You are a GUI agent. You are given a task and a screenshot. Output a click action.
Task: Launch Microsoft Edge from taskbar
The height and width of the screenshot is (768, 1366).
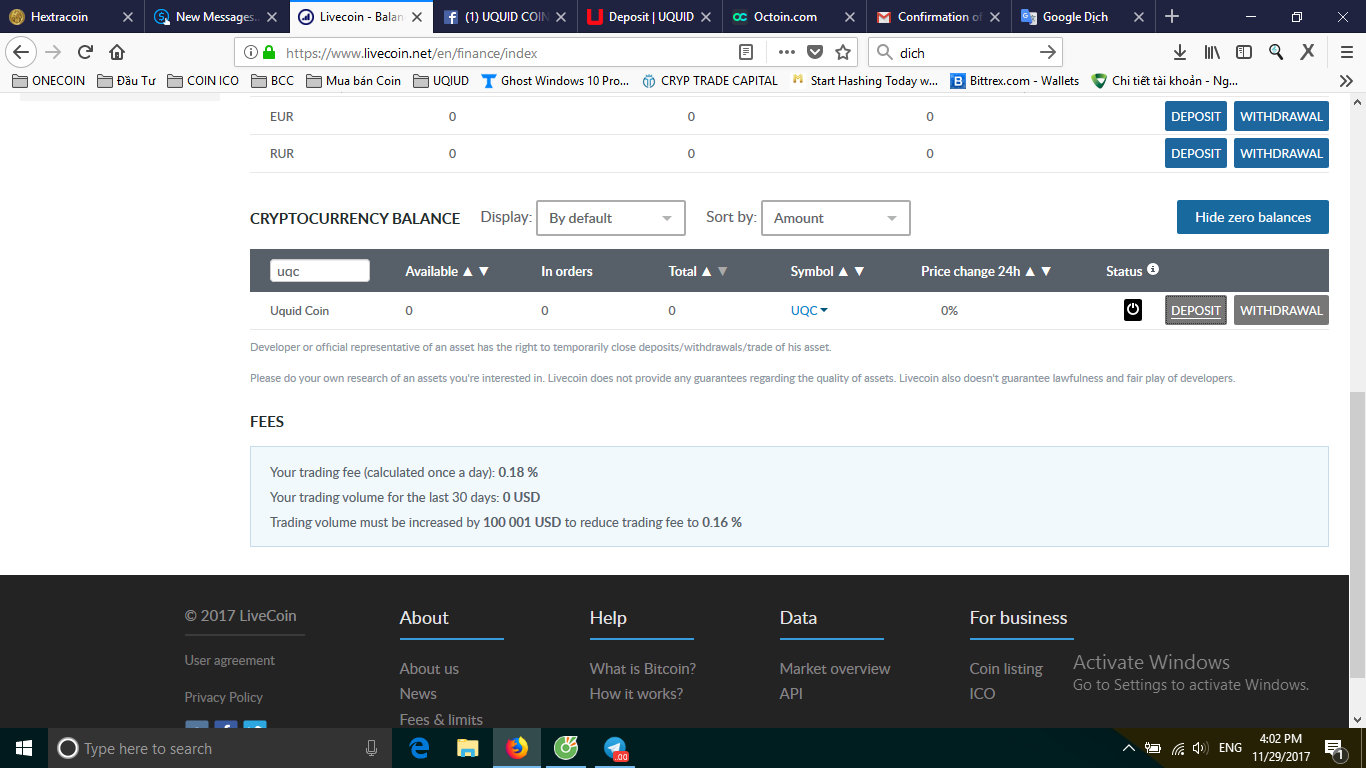point(420,748)
